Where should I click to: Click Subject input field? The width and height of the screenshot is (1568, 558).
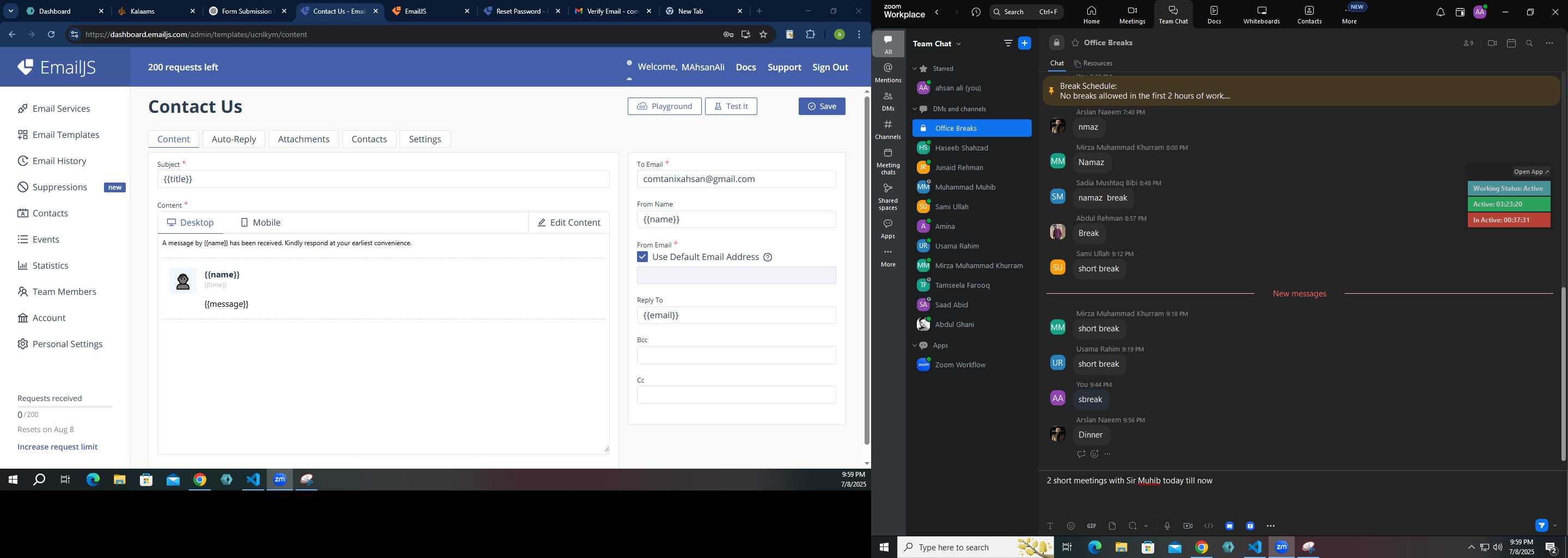click(x=383, y=179)
